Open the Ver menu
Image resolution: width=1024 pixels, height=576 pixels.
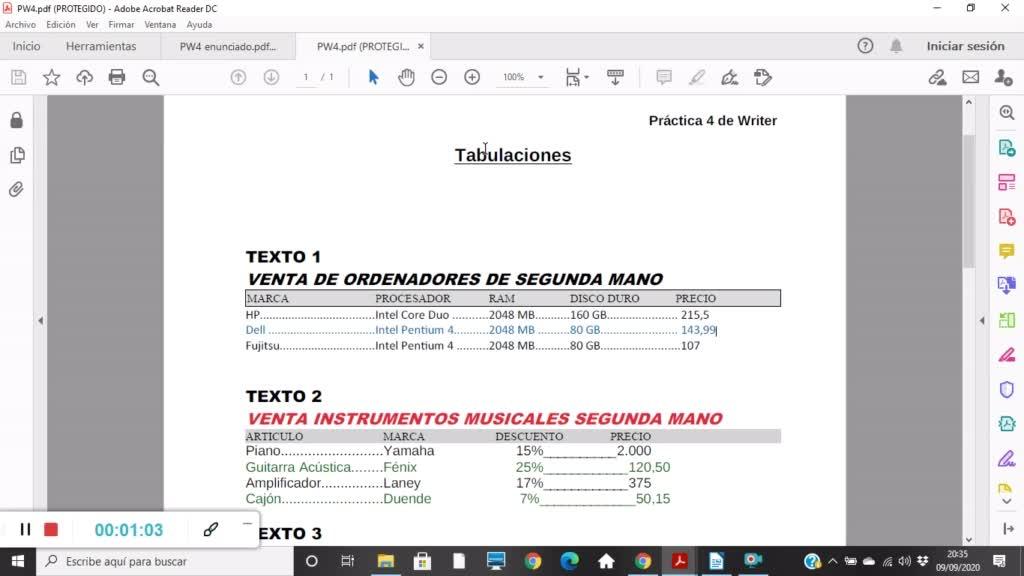coord(92,25)
